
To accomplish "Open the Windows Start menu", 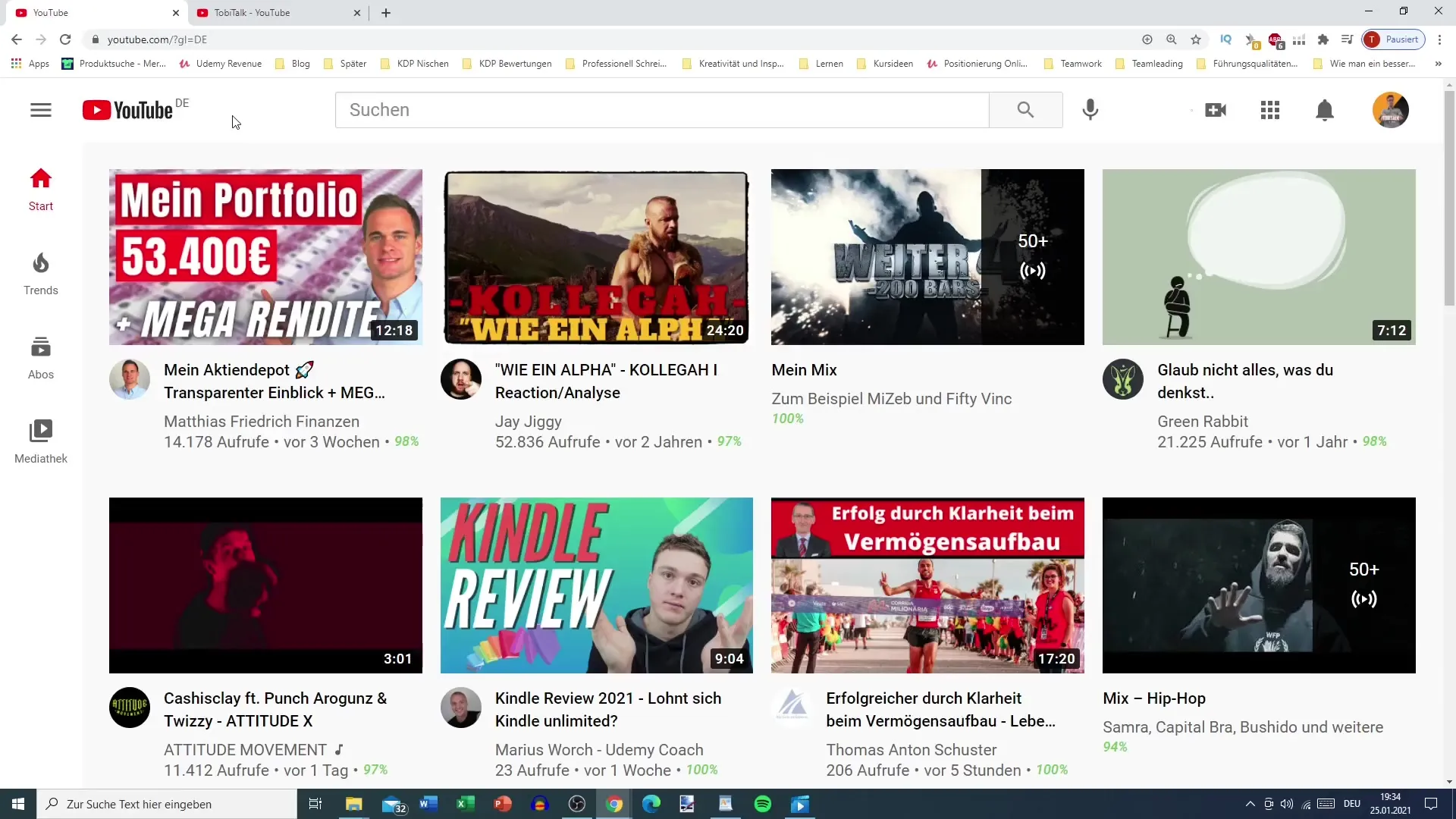I will click(x=18, y=804).
